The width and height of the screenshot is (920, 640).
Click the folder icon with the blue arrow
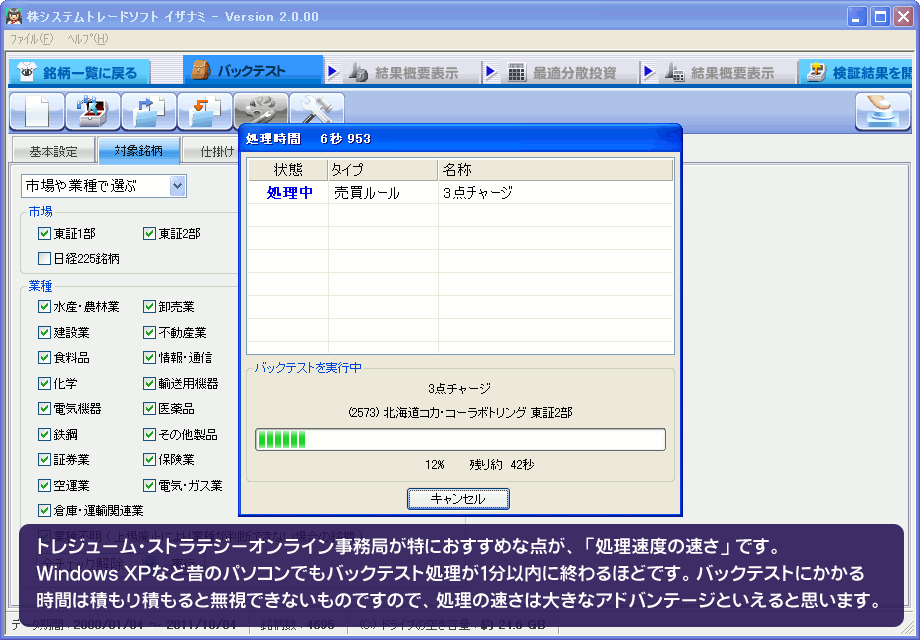coord(149,111)
